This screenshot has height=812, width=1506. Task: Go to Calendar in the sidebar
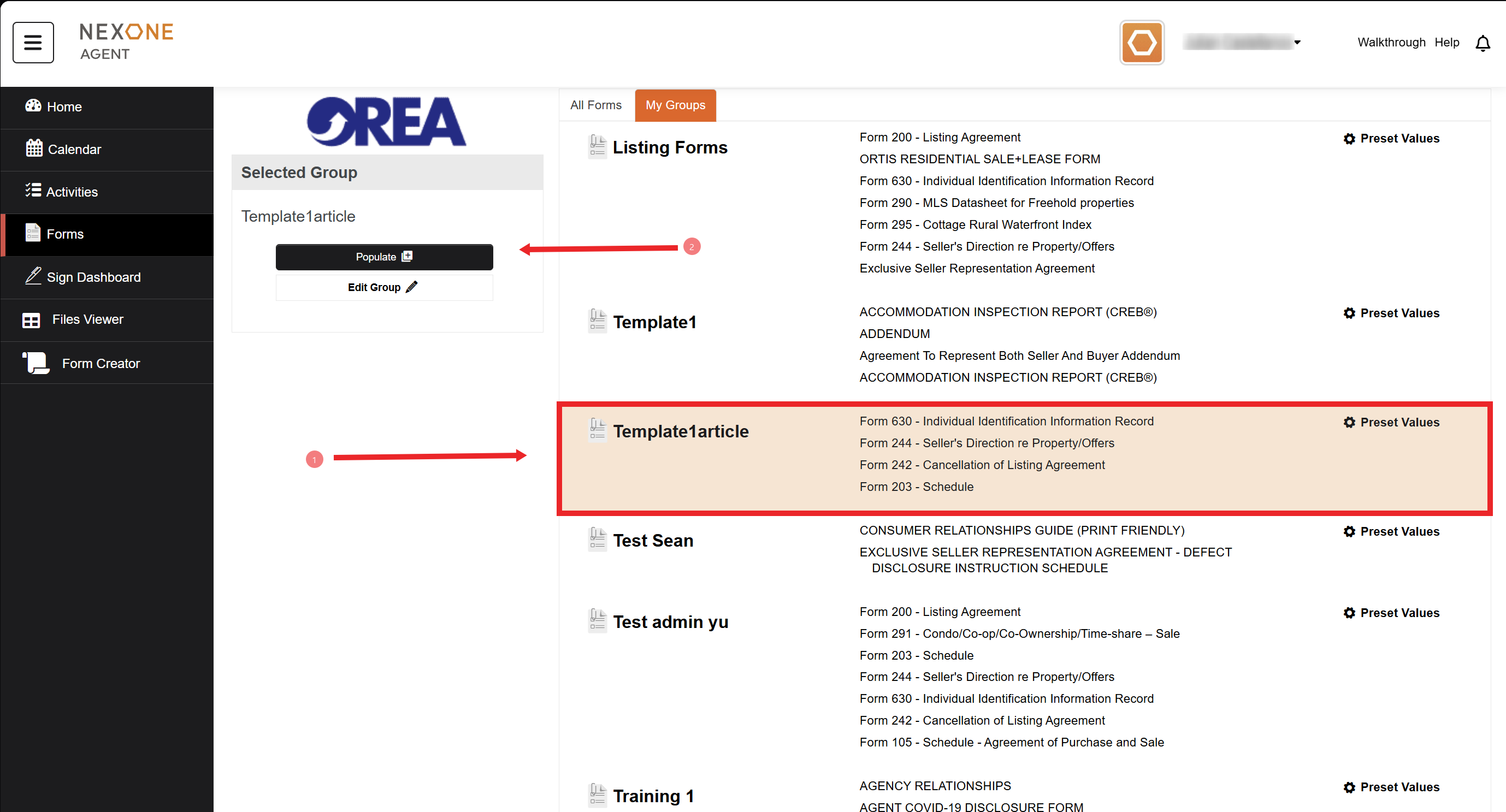click(x=74, y=149)
